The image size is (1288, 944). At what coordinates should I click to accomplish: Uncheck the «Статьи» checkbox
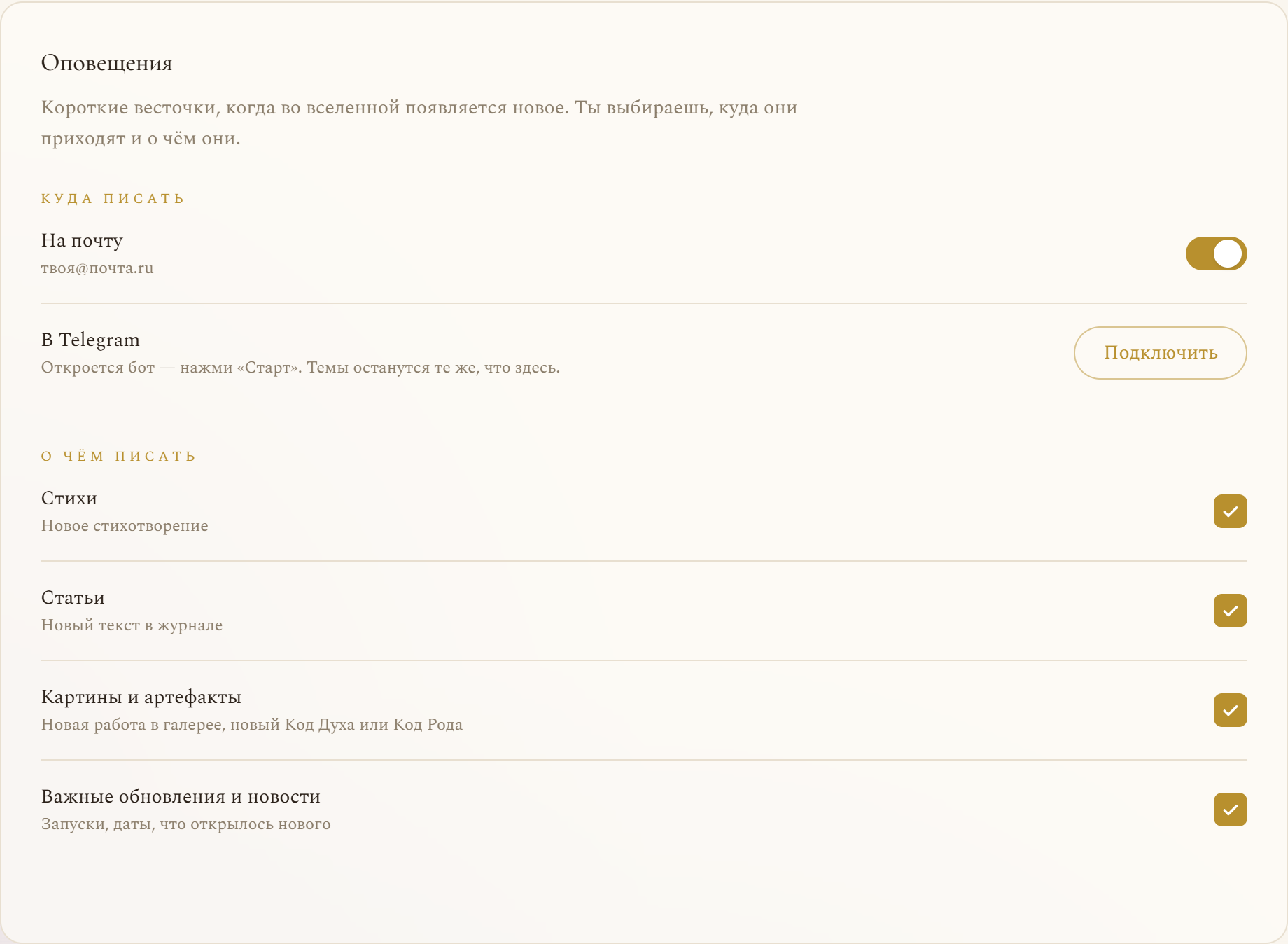point(1231,611)
